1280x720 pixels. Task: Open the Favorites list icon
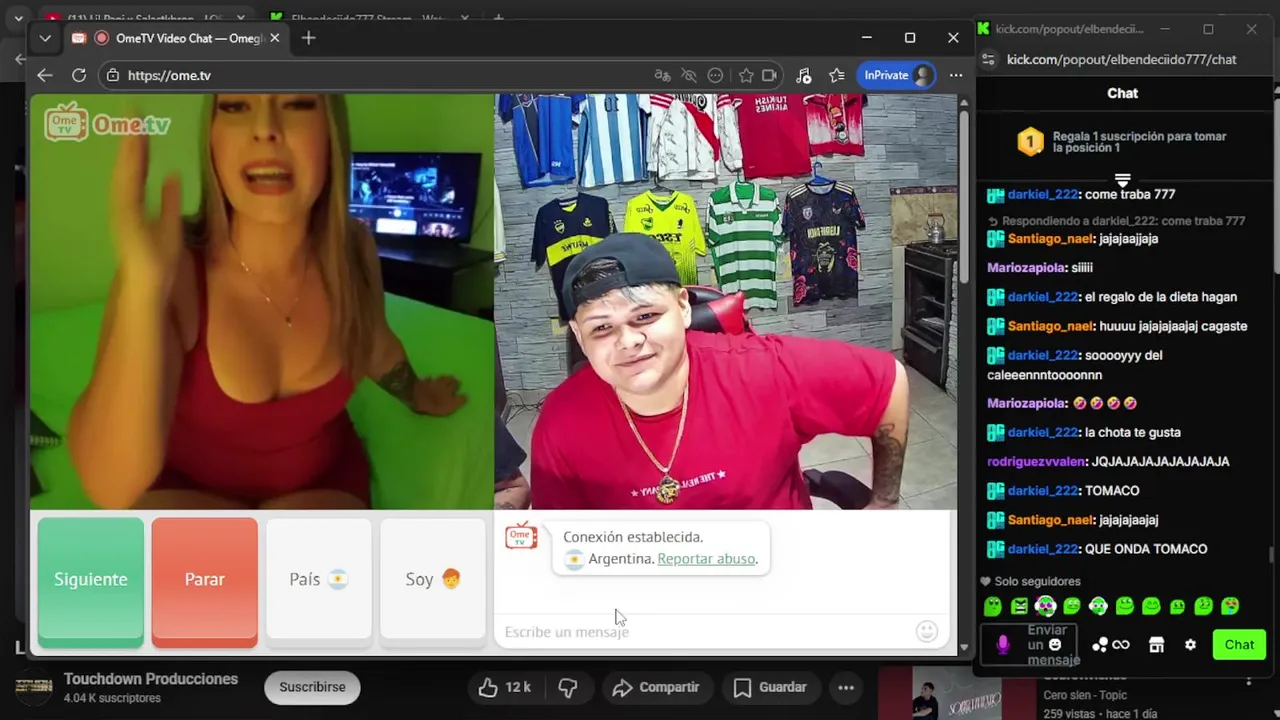point(837,75)
